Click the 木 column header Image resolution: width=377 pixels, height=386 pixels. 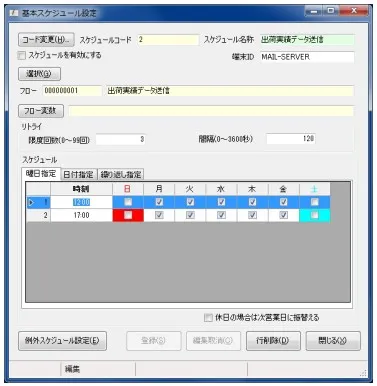(252, 189)
